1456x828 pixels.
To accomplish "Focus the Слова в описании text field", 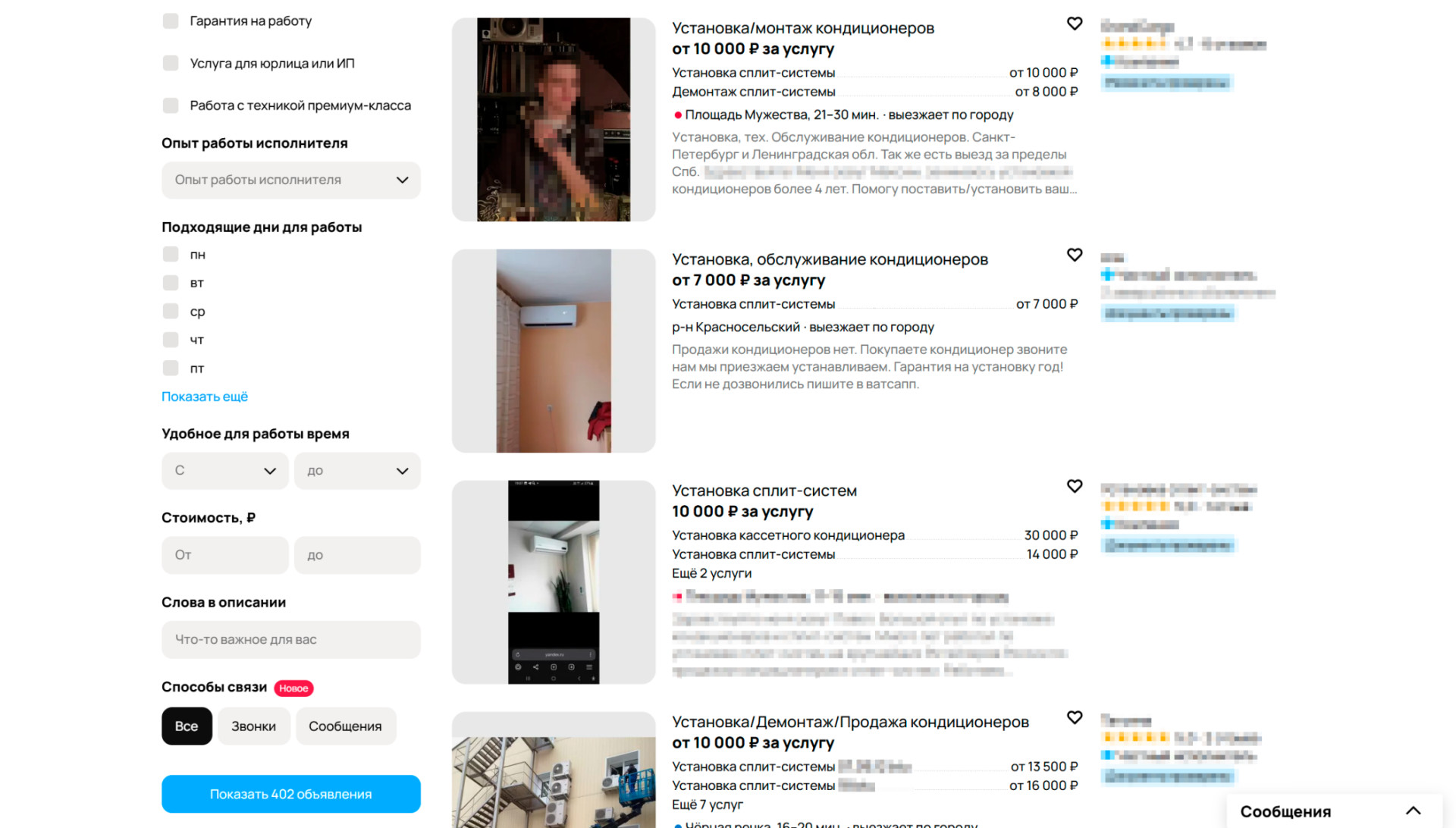I will pos(291,640).
